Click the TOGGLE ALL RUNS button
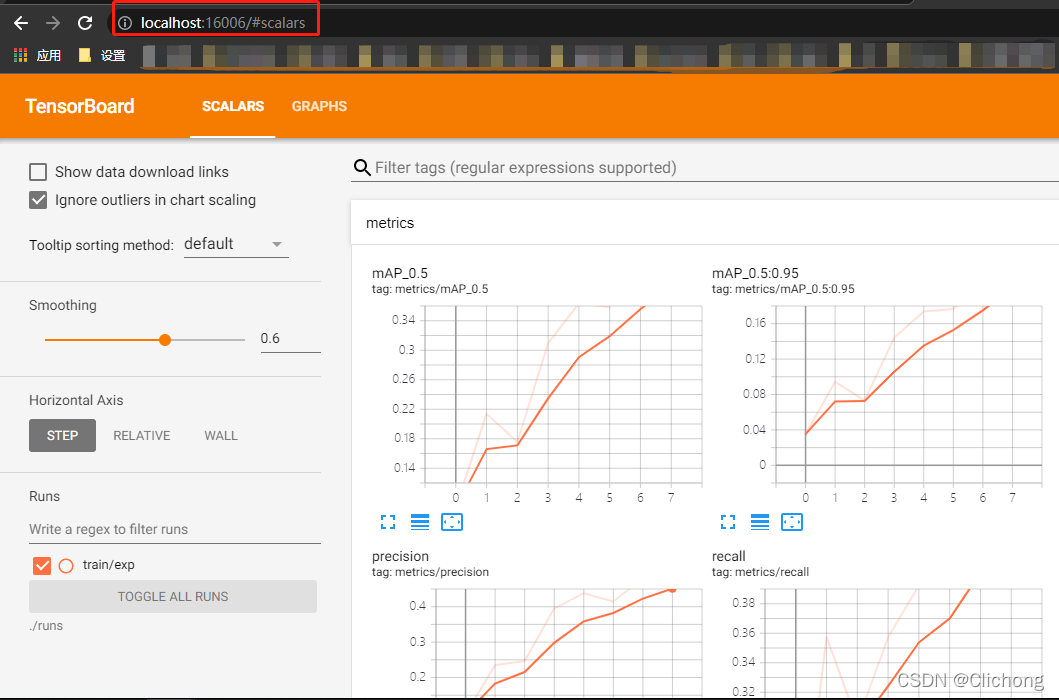 click(173, 597)
